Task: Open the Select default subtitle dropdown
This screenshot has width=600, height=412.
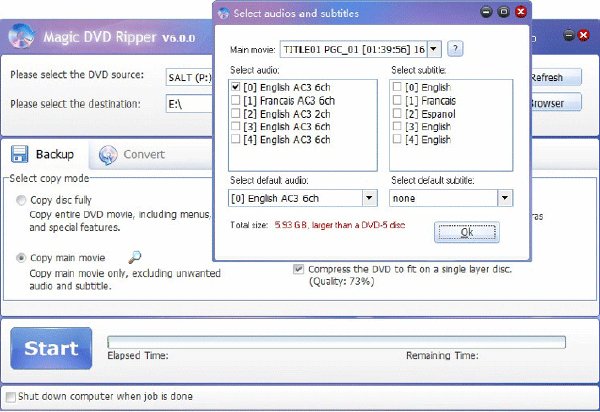Action: coord(505,198)
